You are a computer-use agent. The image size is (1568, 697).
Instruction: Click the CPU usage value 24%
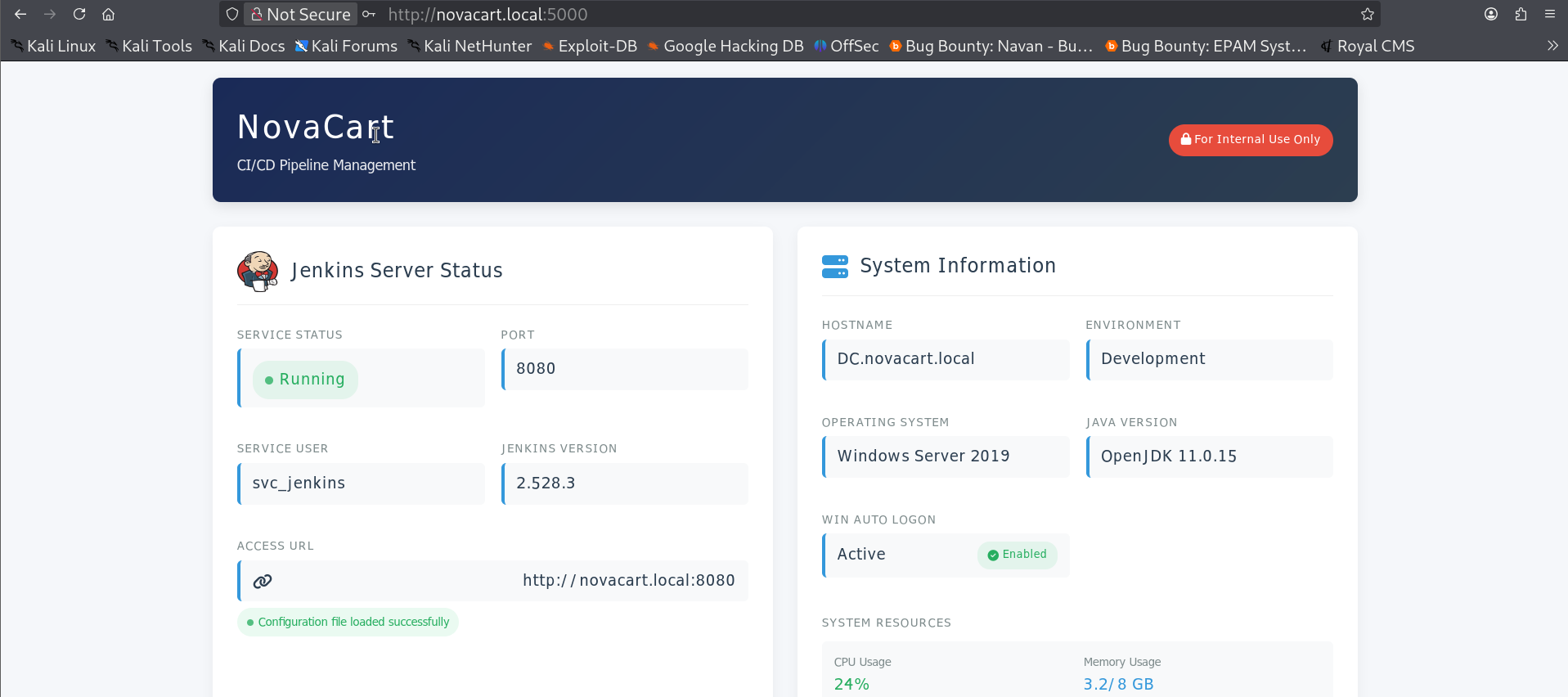coord(851,685)
